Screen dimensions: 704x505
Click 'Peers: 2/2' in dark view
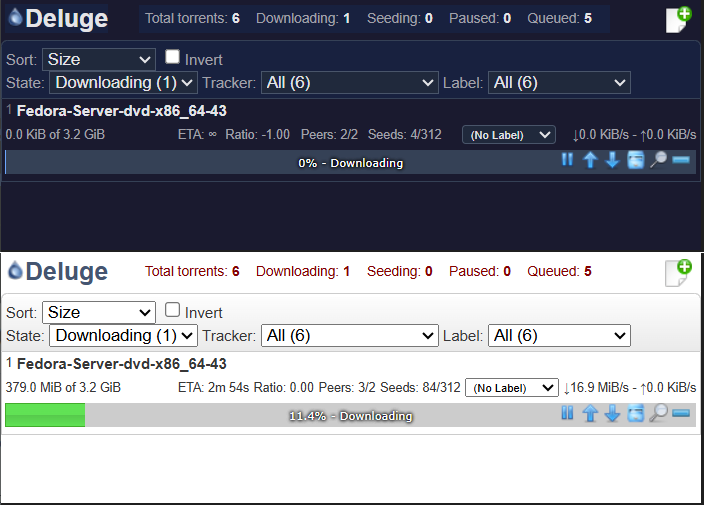coord(330,135)
